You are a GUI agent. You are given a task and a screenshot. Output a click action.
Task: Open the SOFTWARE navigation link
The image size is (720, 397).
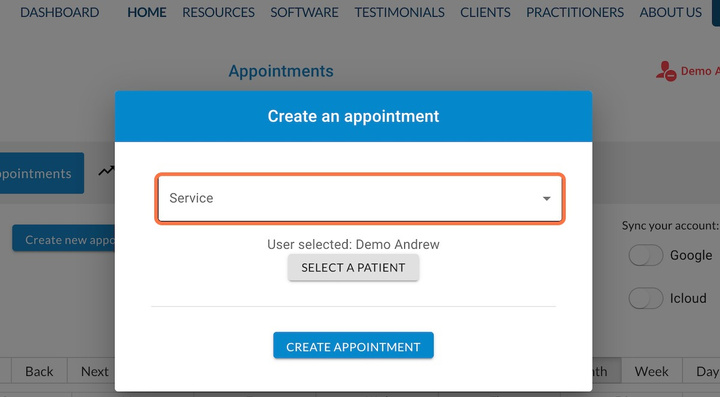[304, 12]
